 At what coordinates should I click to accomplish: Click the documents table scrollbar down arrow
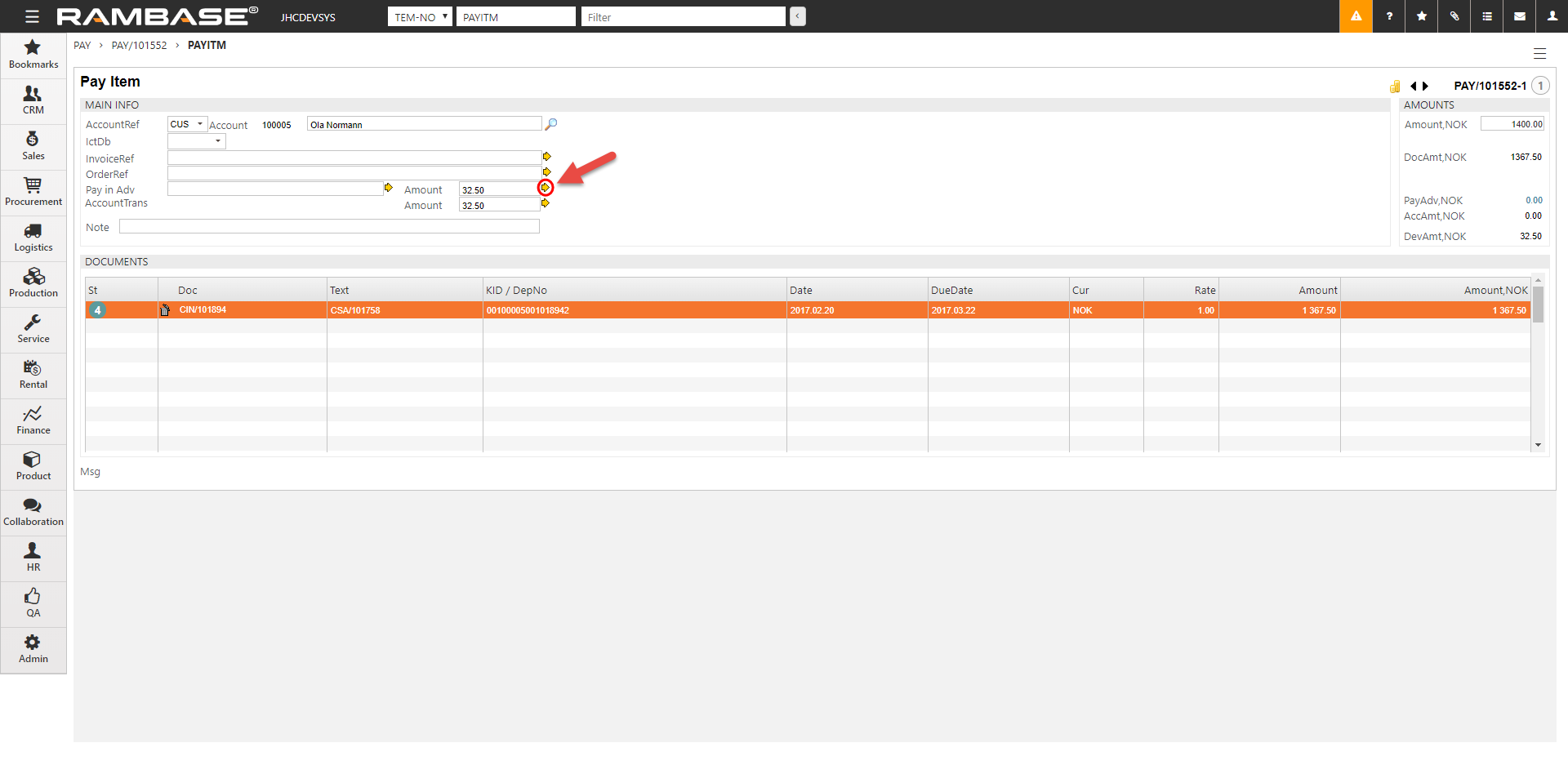point(1538,445)
